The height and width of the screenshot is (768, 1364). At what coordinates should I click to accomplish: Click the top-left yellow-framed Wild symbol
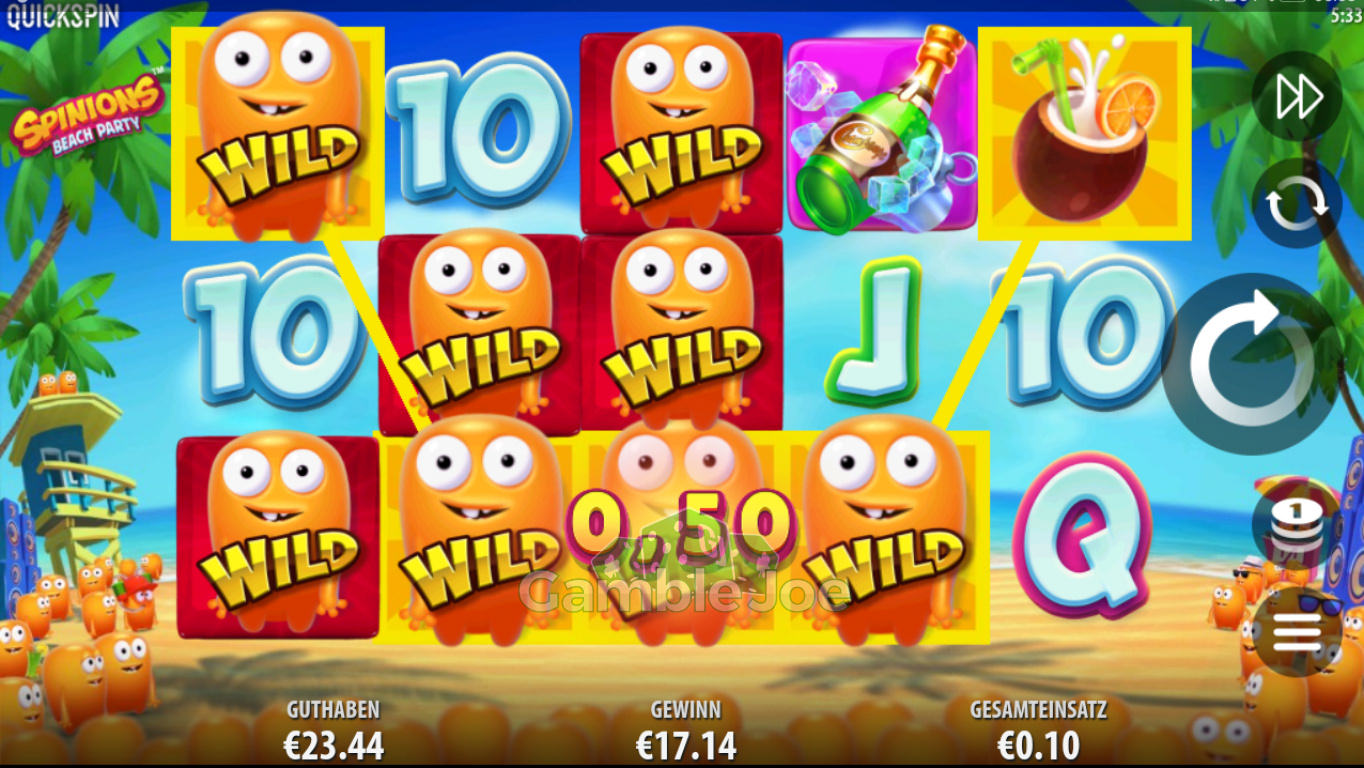(278, 133)
